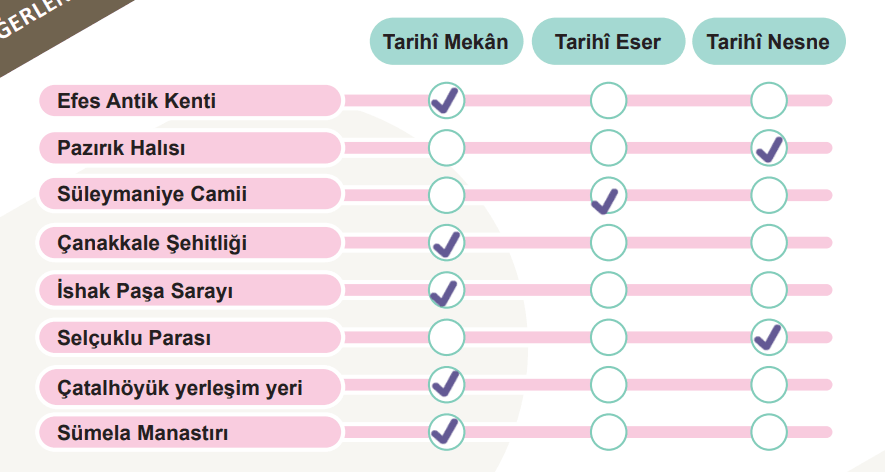This screenshot has width=885, height=472.
Task: Click the Tarihî Eser column header
Action: [608, 43]
